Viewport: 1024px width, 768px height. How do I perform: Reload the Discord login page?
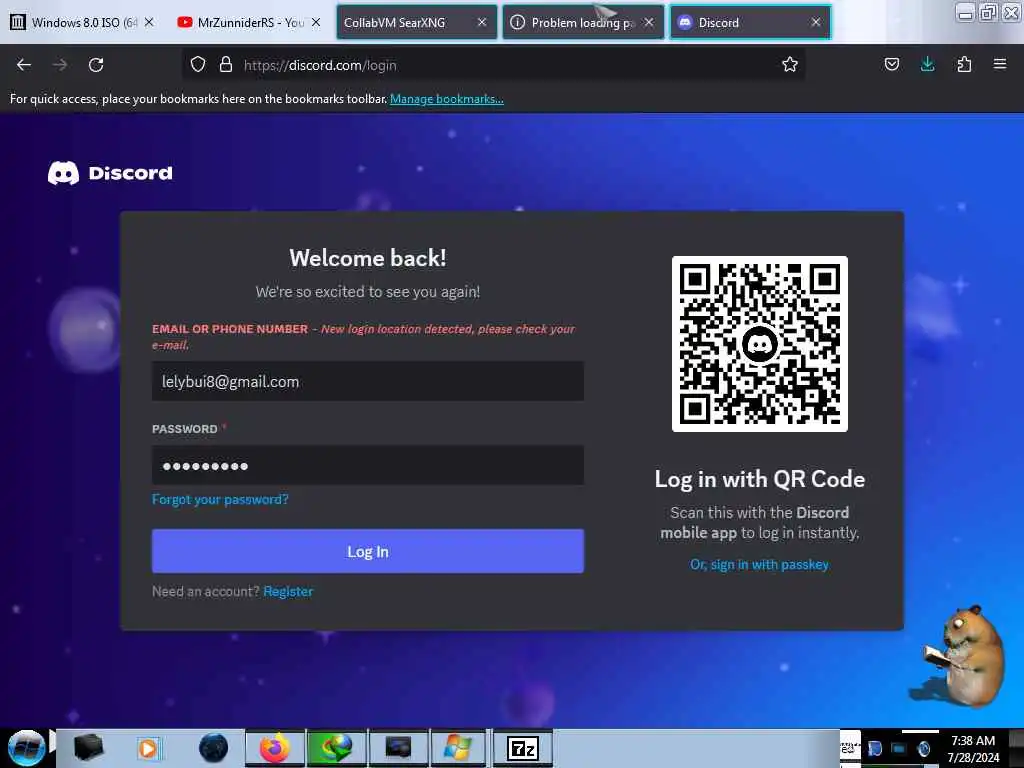coord(96,65)
